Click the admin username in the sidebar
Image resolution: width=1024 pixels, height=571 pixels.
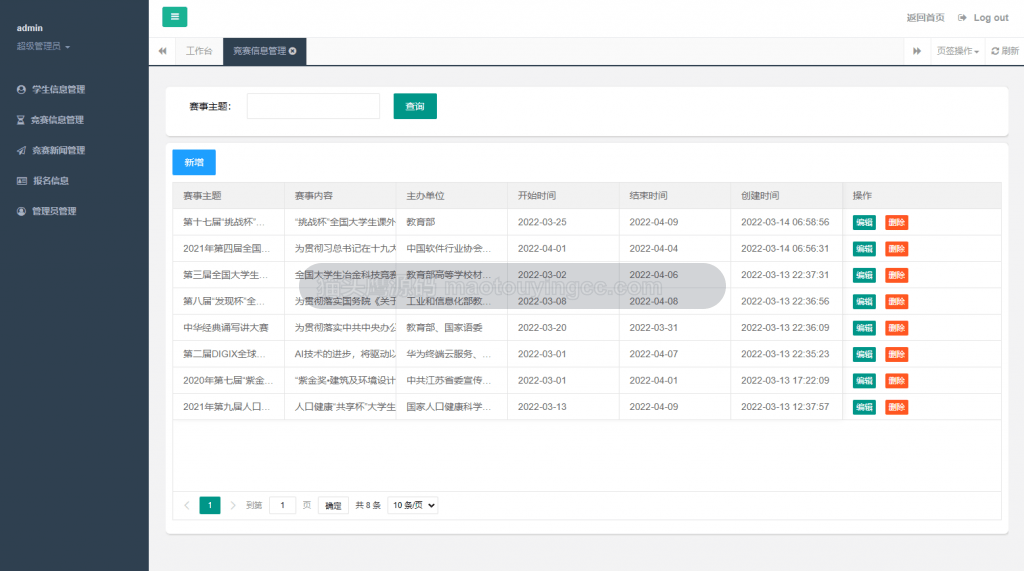(x=29, y=28)
